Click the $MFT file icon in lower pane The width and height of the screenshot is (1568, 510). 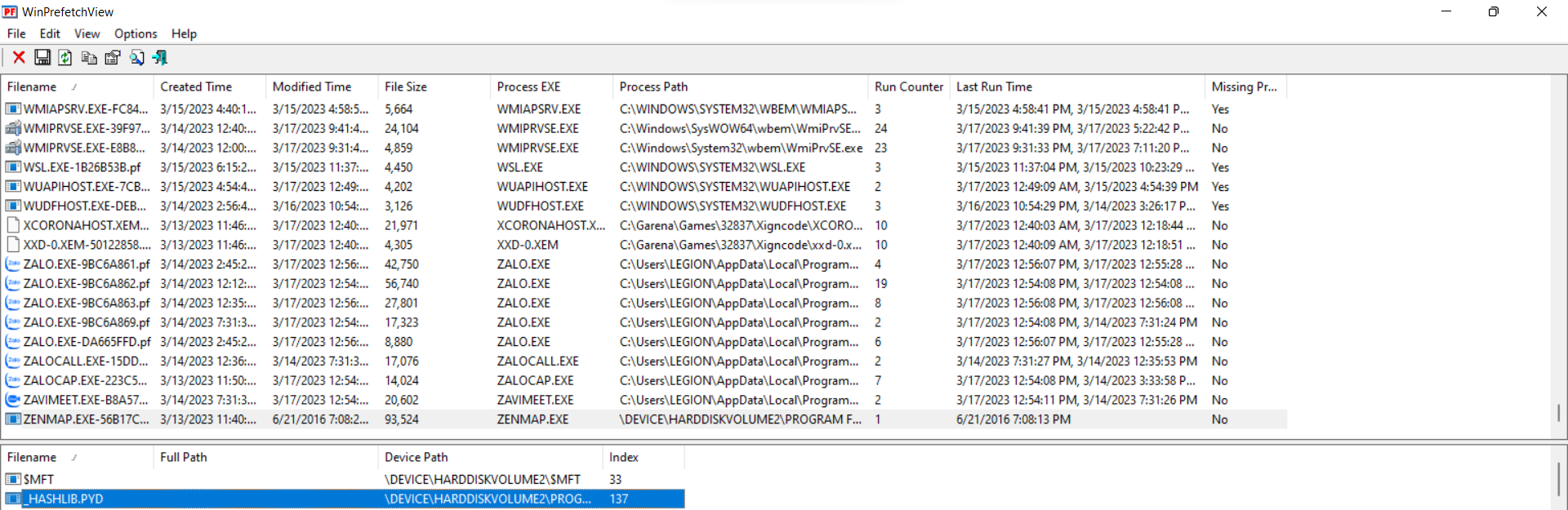pyautogui.click(x=13, y=479)
